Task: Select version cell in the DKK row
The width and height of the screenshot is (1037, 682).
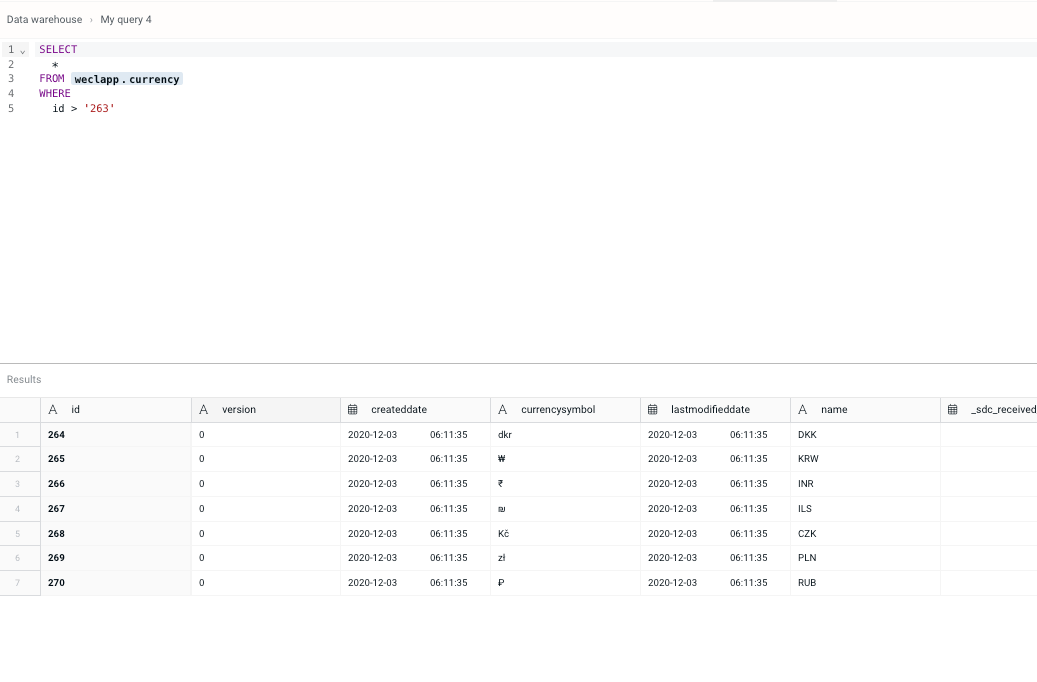Action: point(266,435)
